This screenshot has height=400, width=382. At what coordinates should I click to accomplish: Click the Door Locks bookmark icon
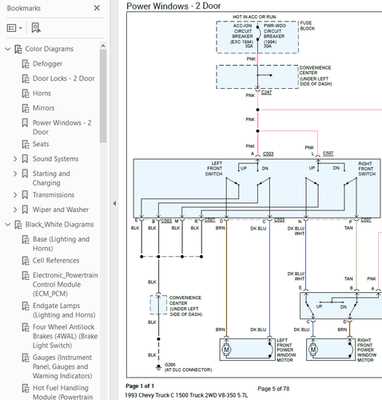[25, 78]
